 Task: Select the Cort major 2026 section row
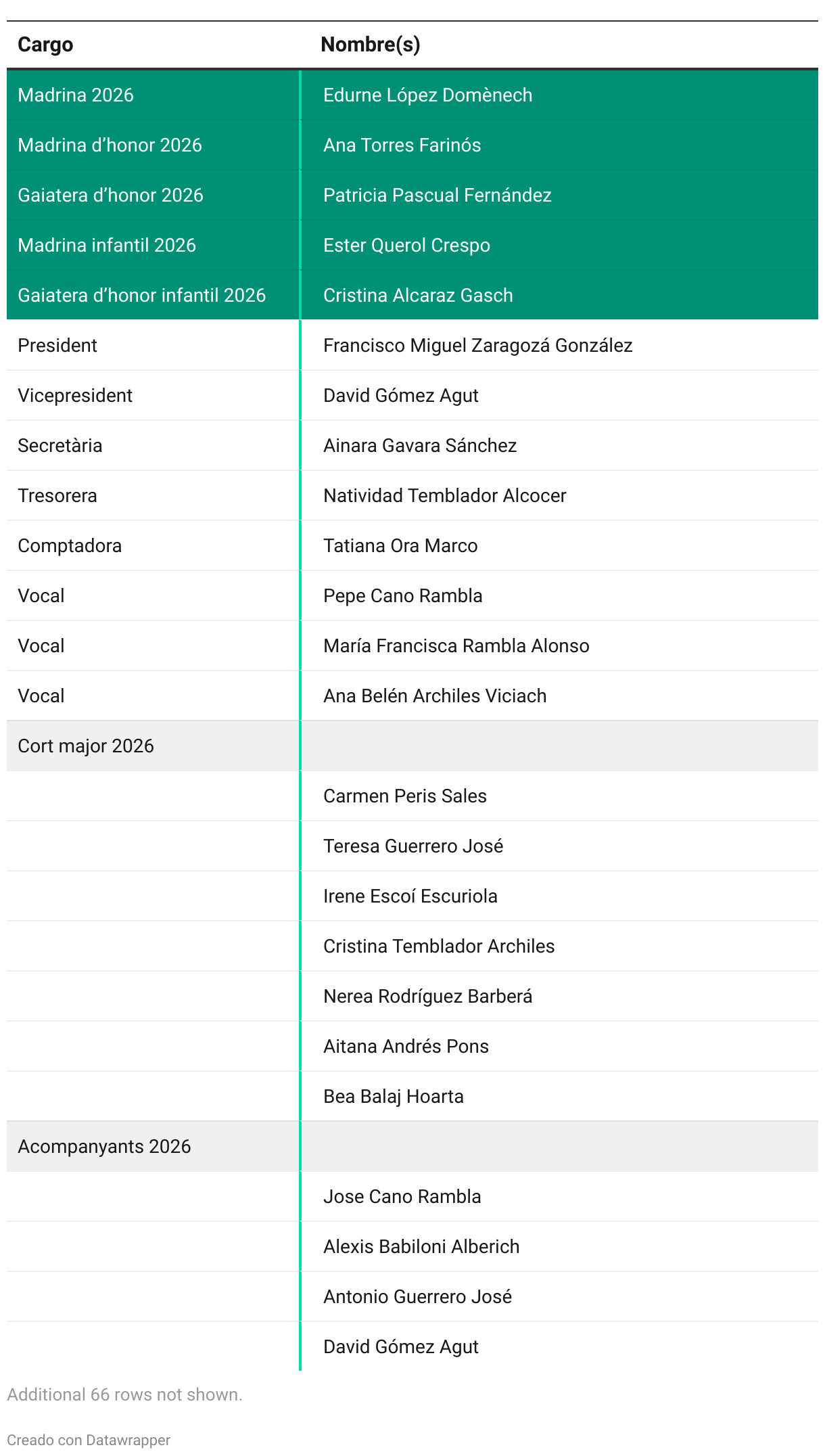point(412,746)
